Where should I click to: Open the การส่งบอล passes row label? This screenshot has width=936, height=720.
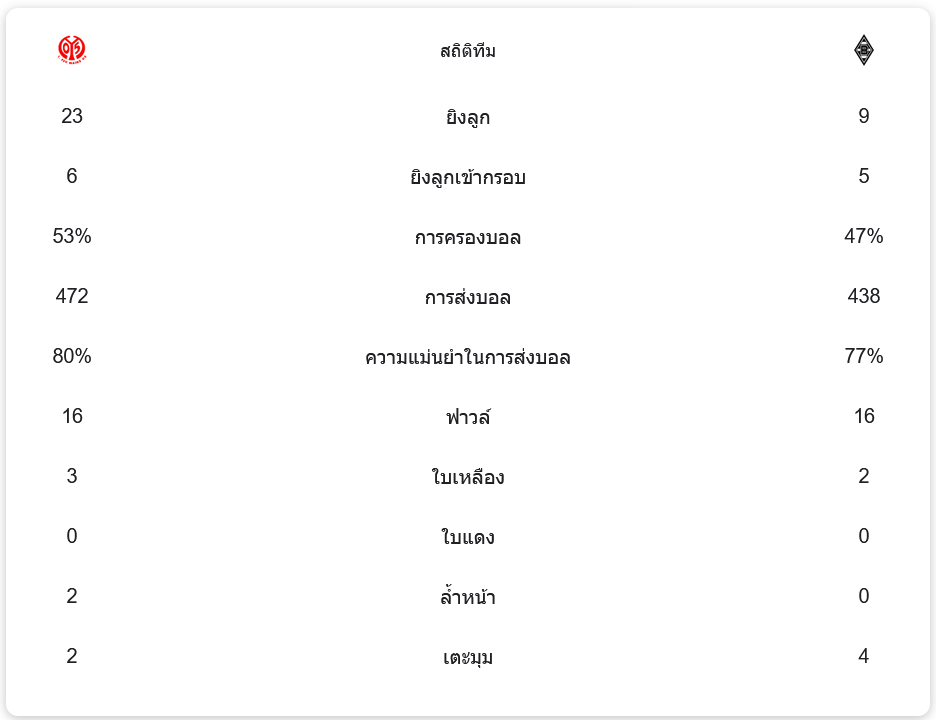[x=468, y=297]
